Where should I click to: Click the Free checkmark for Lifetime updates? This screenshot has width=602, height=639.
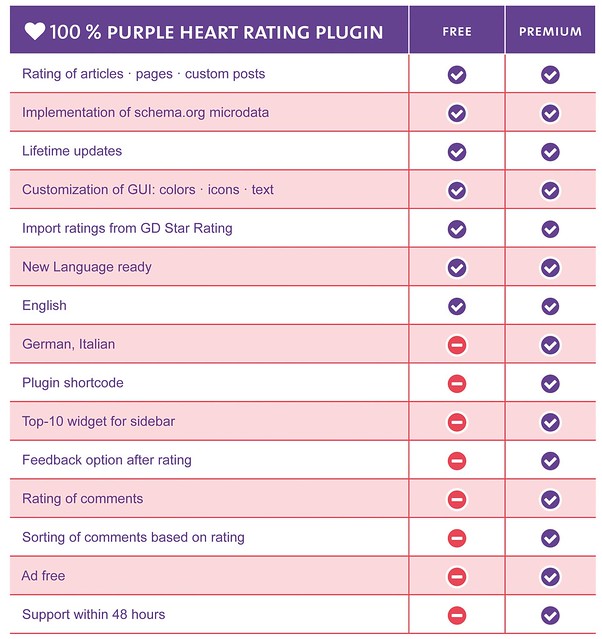tap(456, 152)
